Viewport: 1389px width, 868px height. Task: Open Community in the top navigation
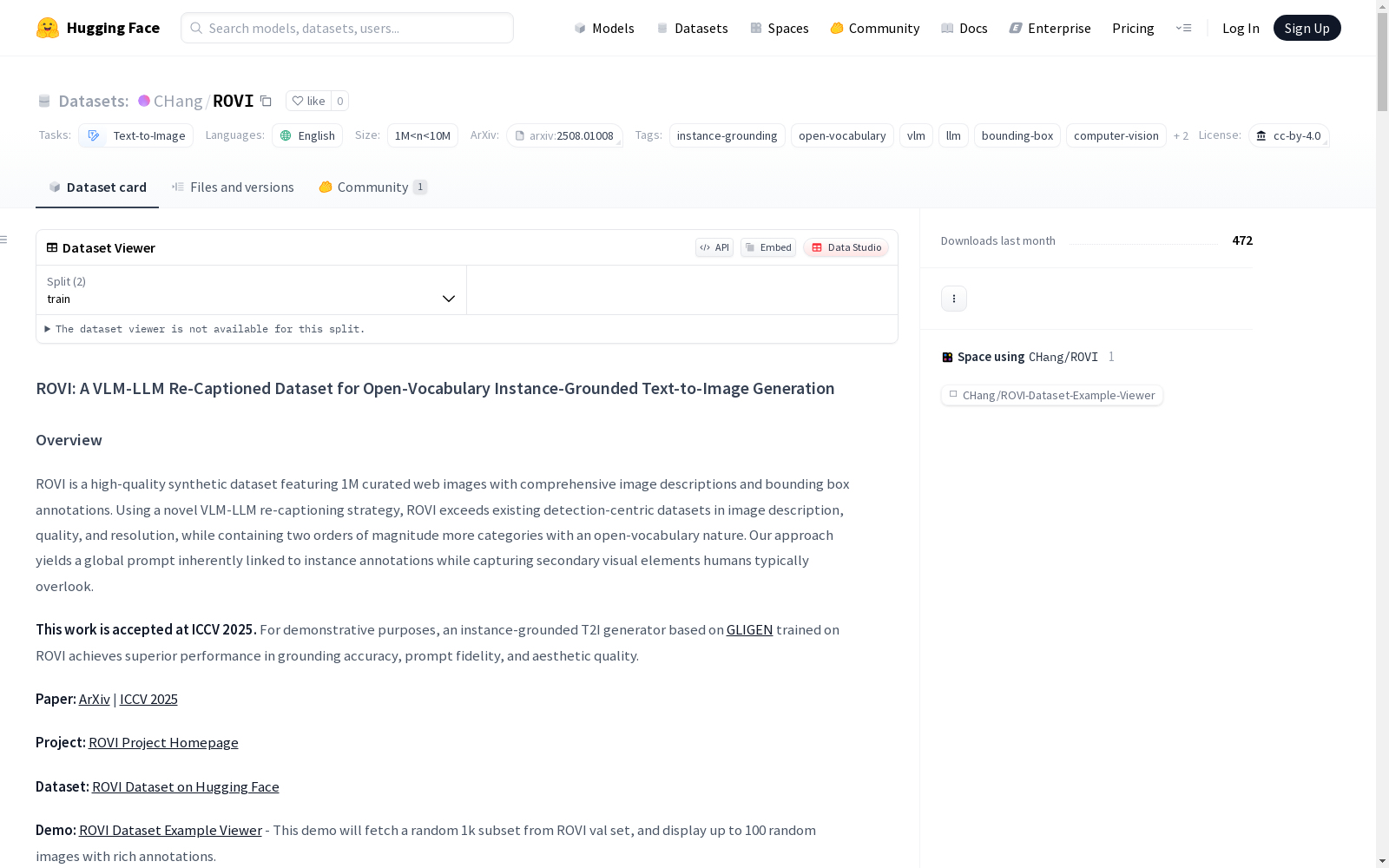875,28
